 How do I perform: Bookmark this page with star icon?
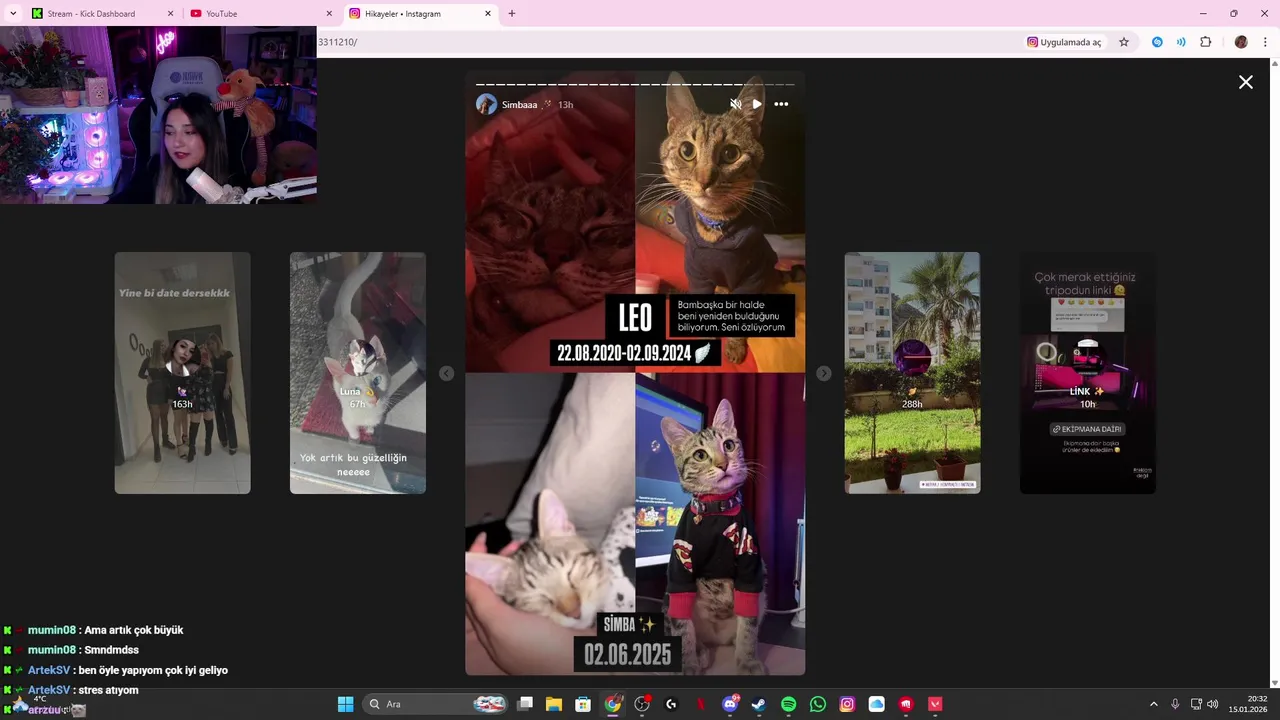pos(1124,42)
